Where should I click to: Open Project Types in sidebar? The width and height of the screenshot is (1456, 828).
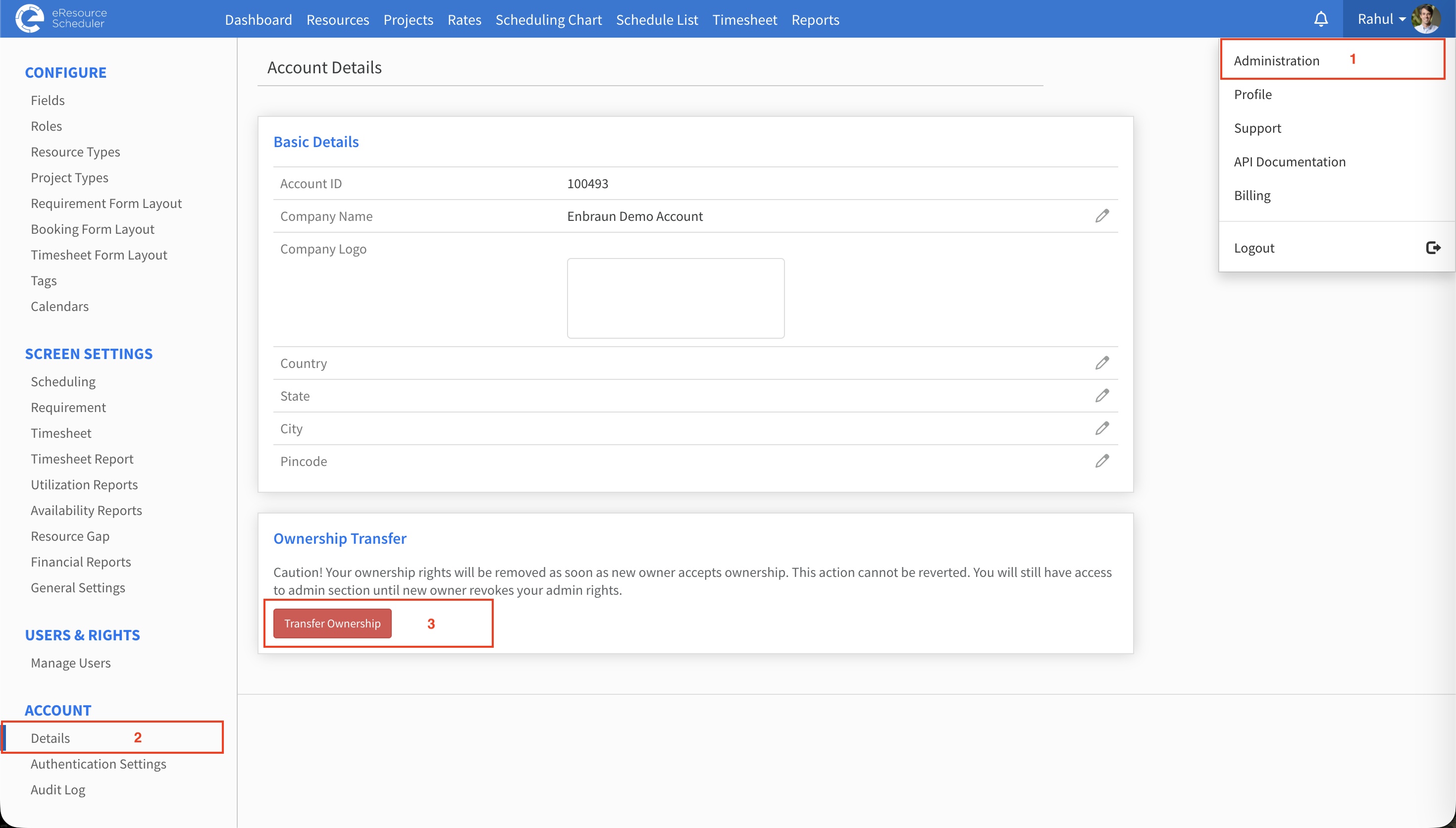69,177
